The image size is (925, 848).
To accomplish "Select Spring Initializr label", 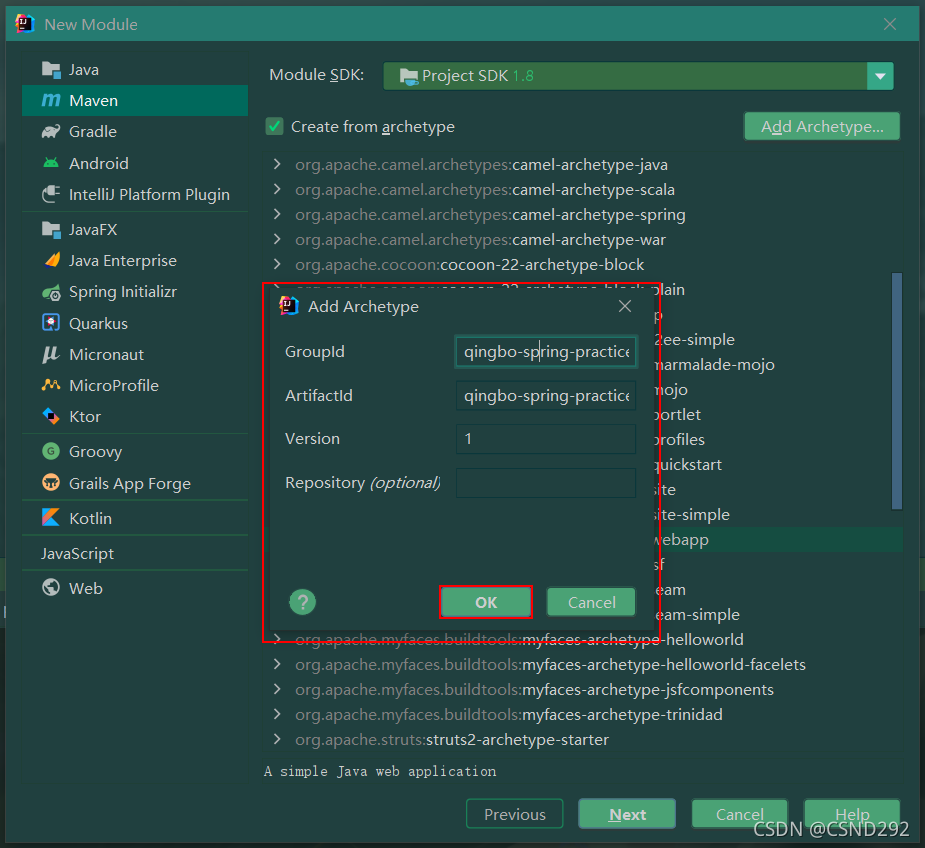I will coord(123,292).
